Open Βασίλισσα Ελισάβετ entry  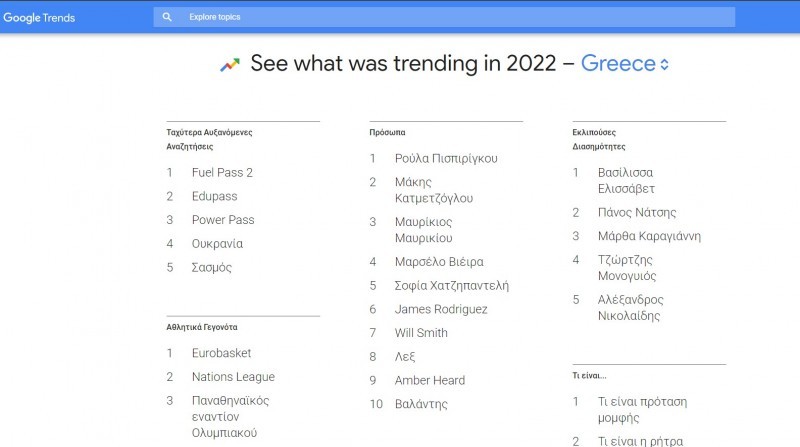click(x=626, y=180)
